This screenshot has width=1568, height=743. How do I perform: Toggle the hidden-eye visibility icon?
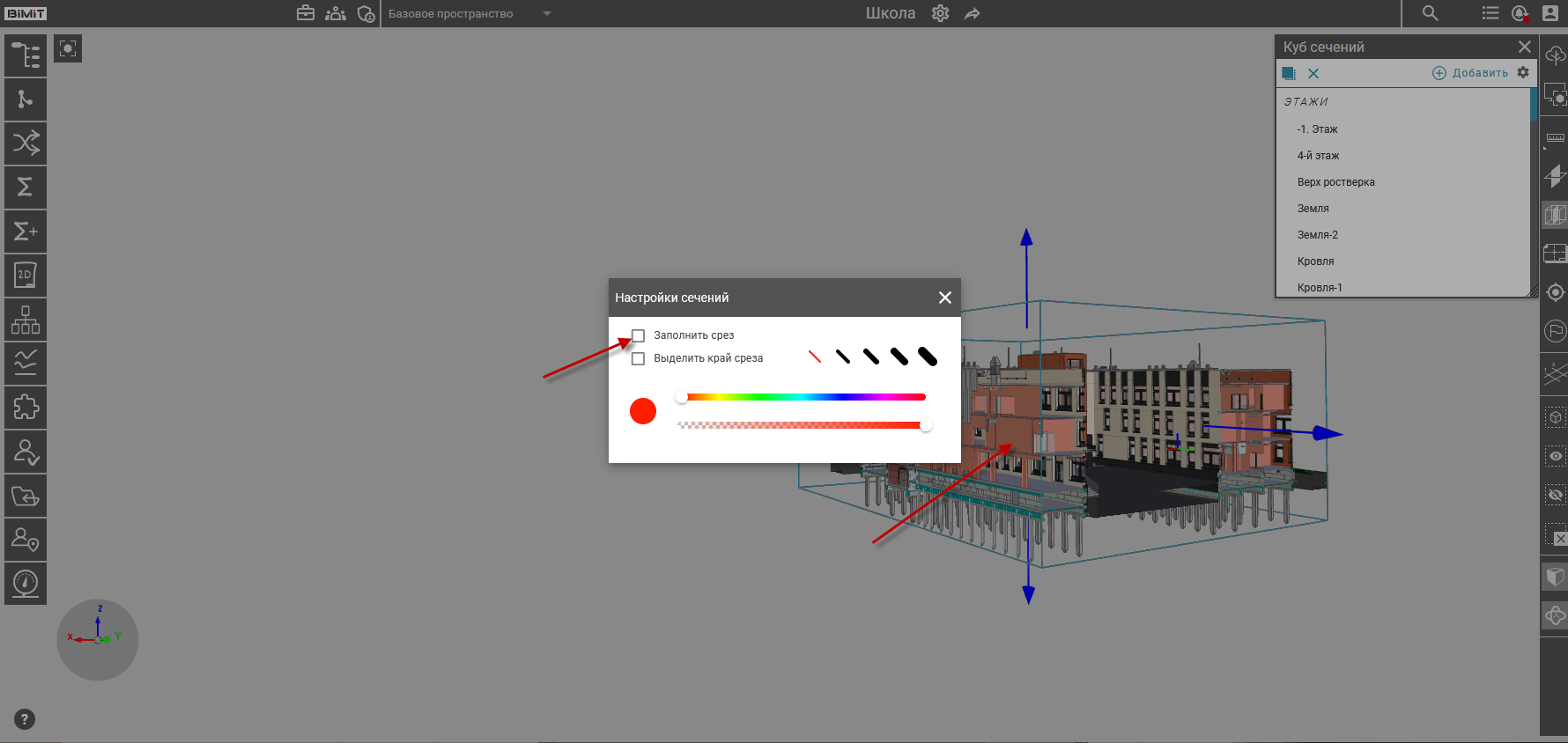1555,495
